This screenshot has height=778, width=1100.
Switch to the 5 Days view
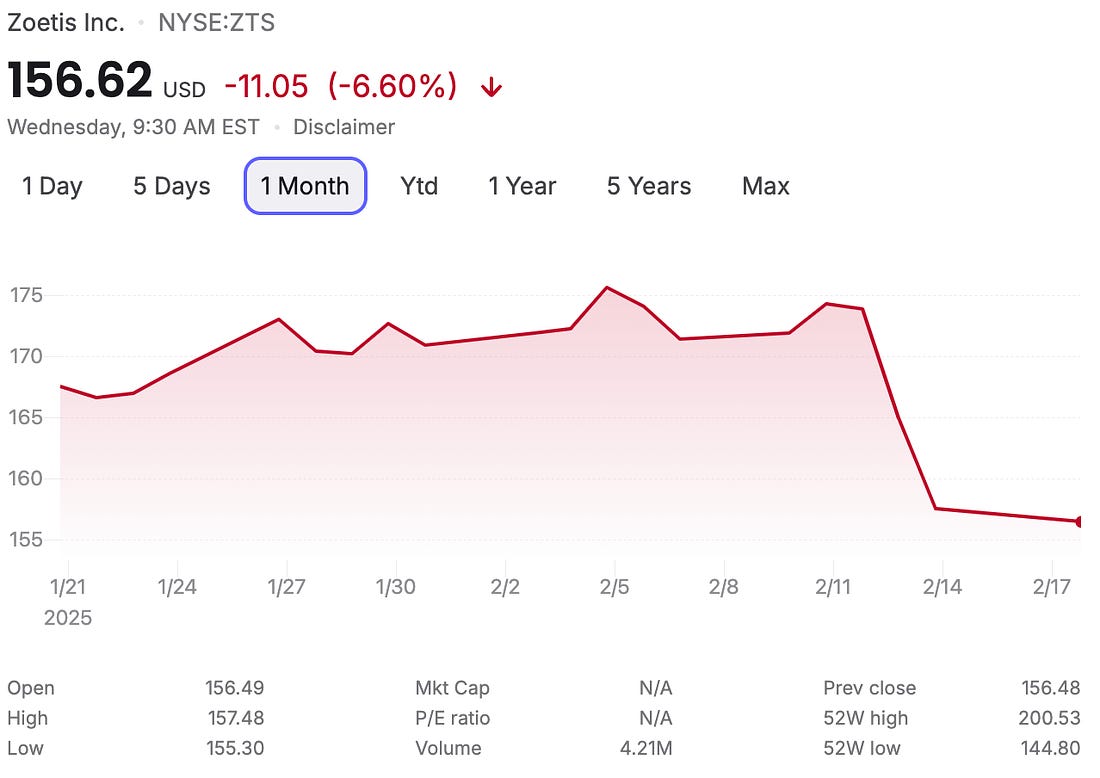[x=171, y=186]
